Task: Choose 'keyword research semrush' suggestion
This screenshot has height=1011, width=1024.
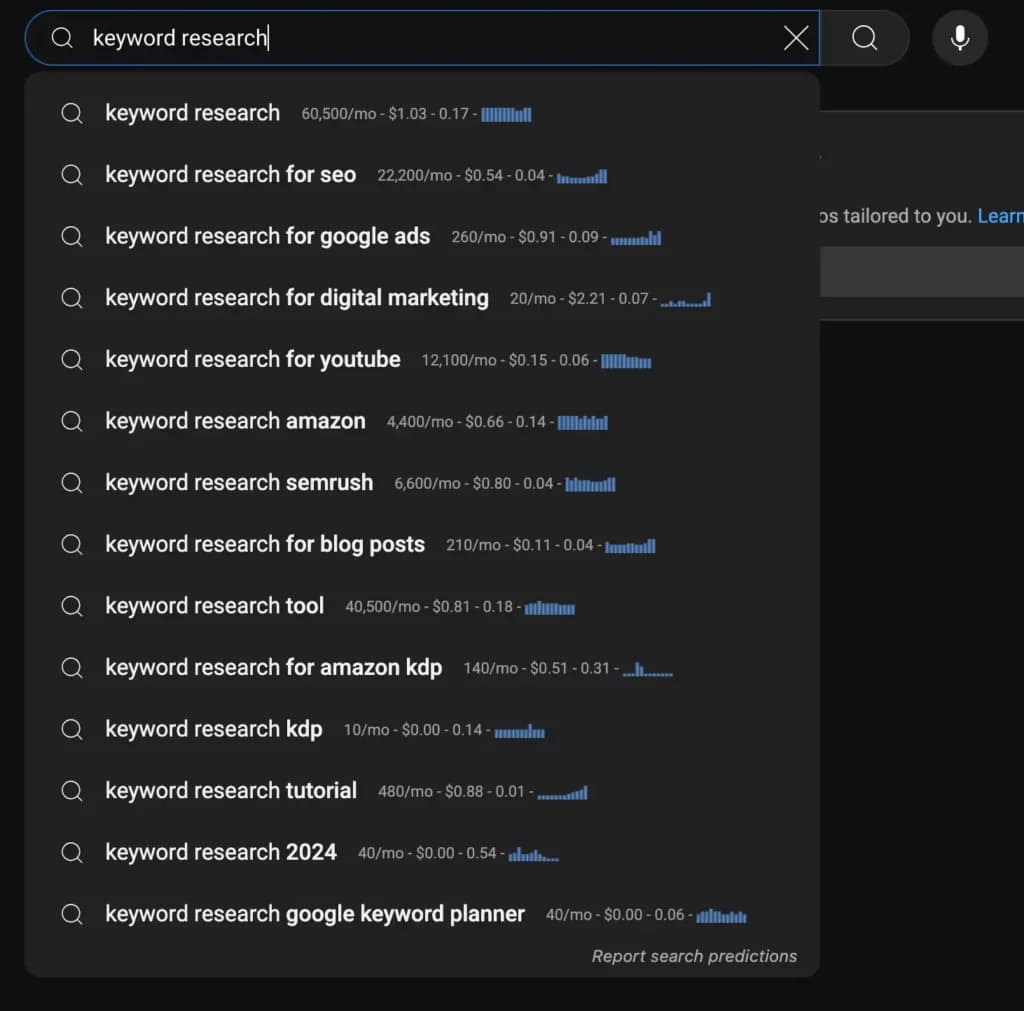Action: [238, 483]
